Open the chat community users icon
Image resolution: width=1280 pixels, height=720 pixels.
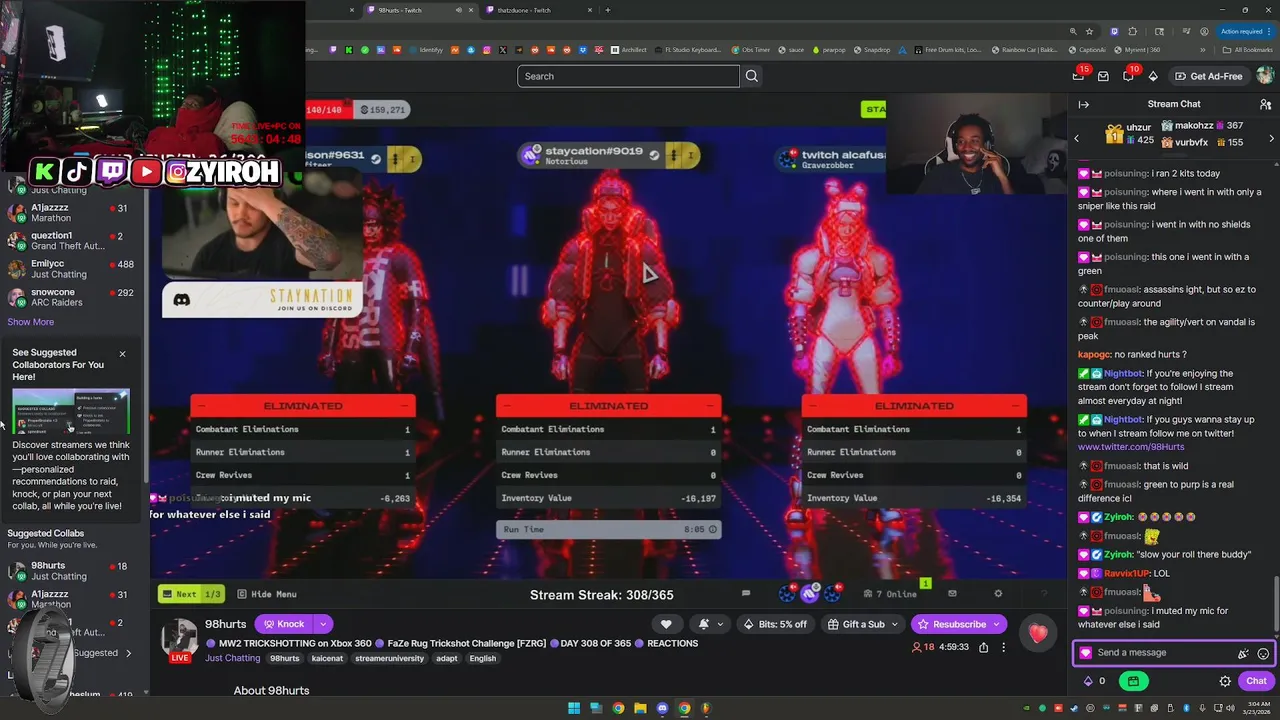pos(1265,104)
